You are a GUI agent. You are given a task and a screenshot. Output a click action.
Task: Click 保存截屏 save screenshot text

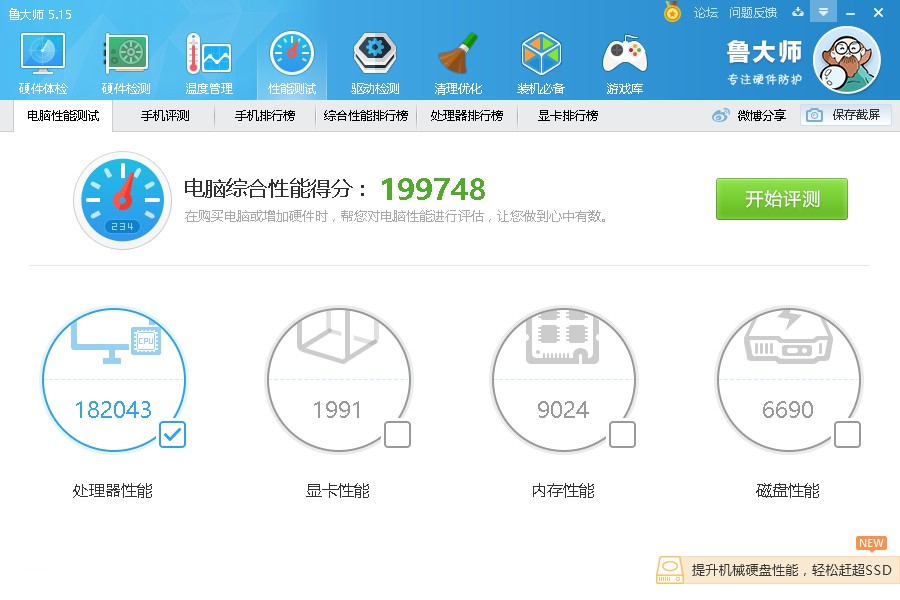pos(856,115)
